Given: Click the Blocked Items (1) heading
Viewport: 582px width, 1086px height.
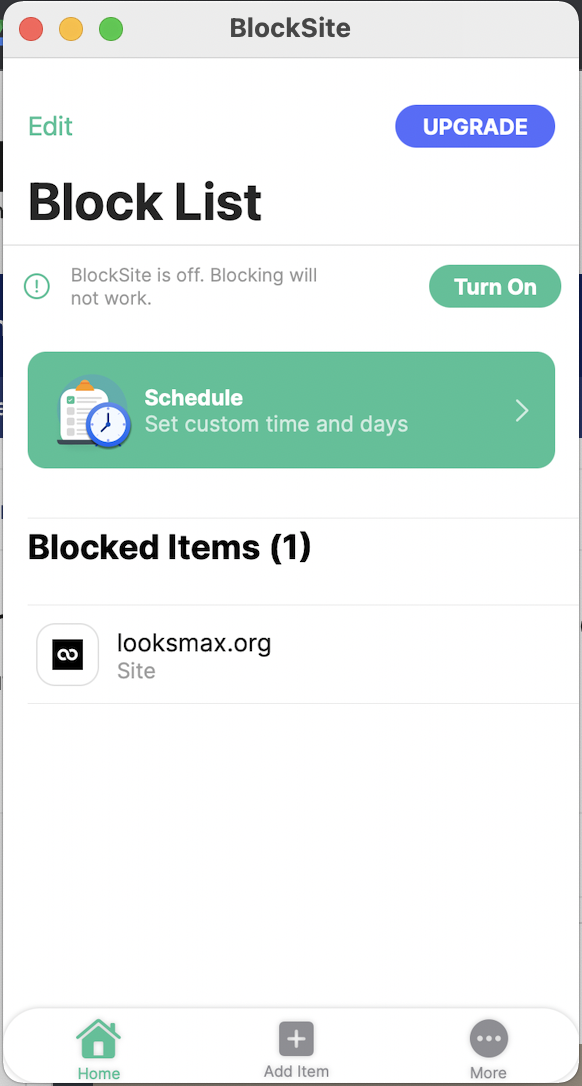Looking at the screenshot, I should point(170,548).
